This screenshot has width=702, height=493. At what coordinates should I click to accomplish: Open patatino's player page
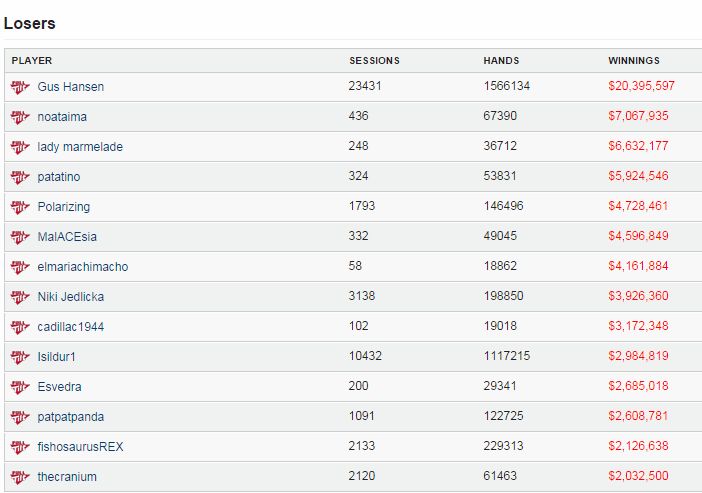click(x=59, y=176)
